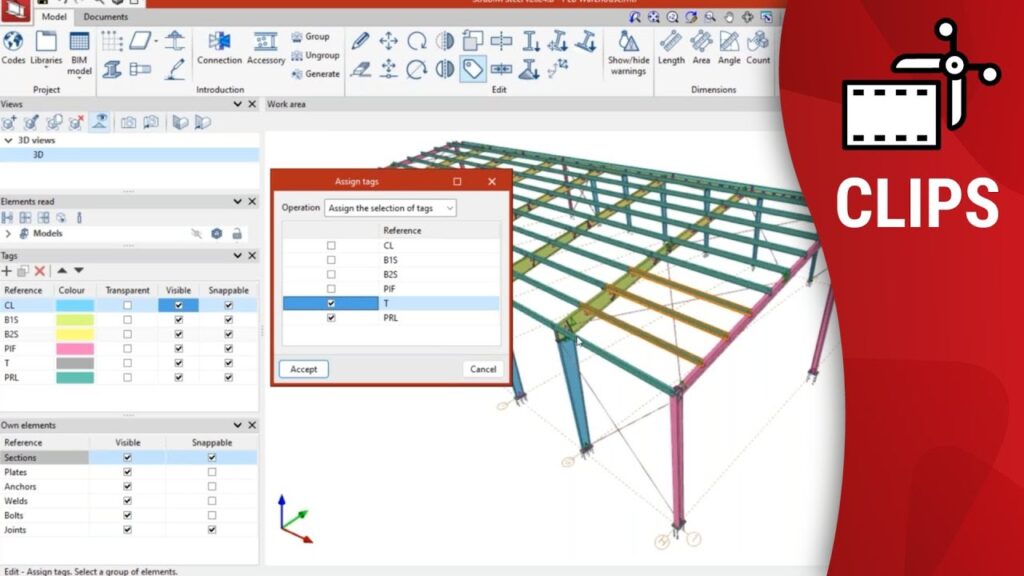Collapse the 3D views tree node
This screenshot has height=576, width=1024.
click(x=8, y=141)
